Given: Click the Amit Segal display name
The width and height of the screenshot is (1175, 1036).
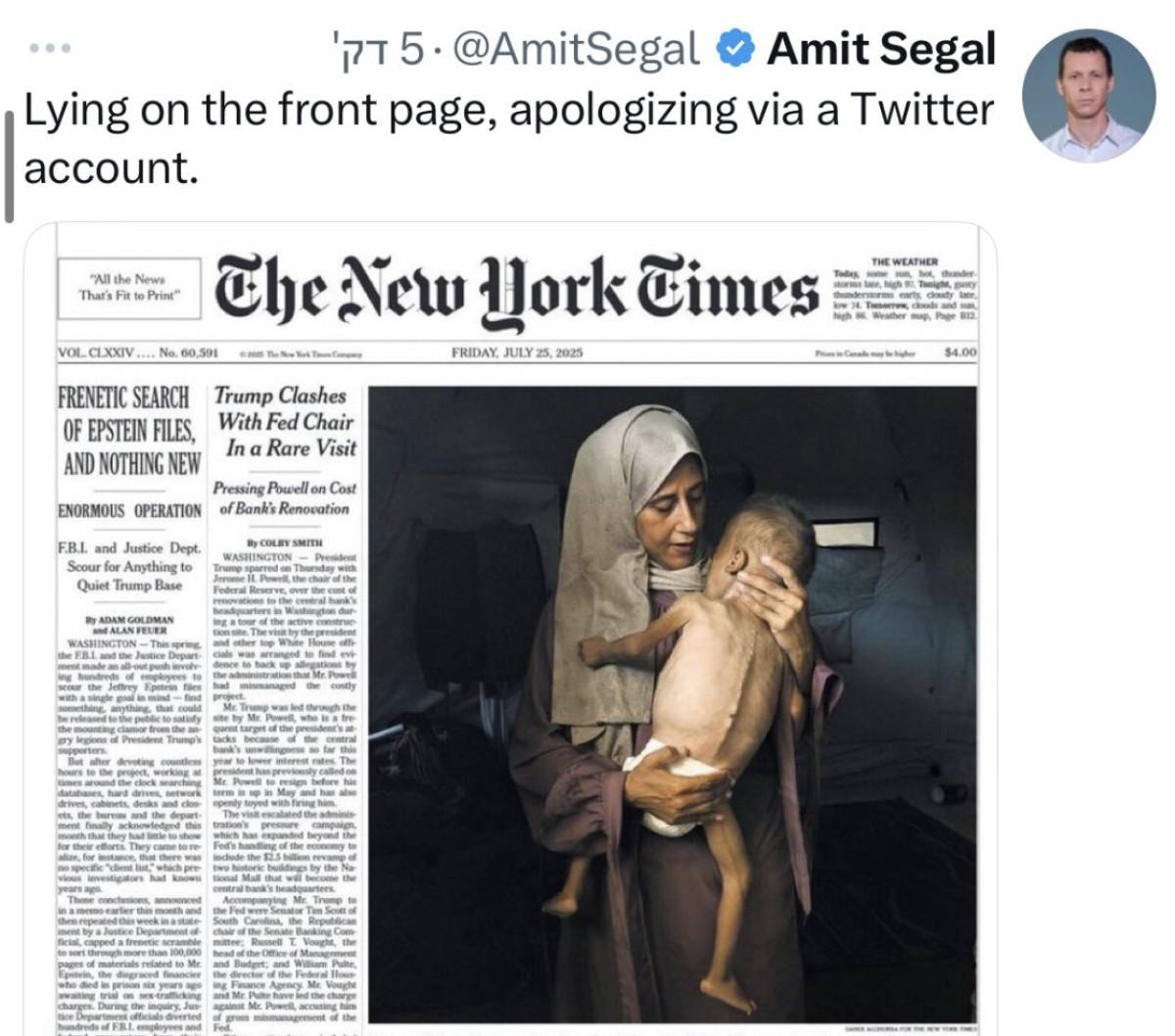Looking at the screenshot, I should [x=881, y=48].
